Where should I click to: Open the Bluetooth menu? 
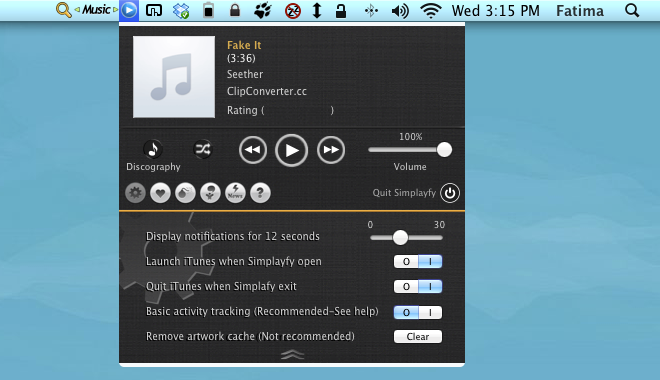(371, 11)
